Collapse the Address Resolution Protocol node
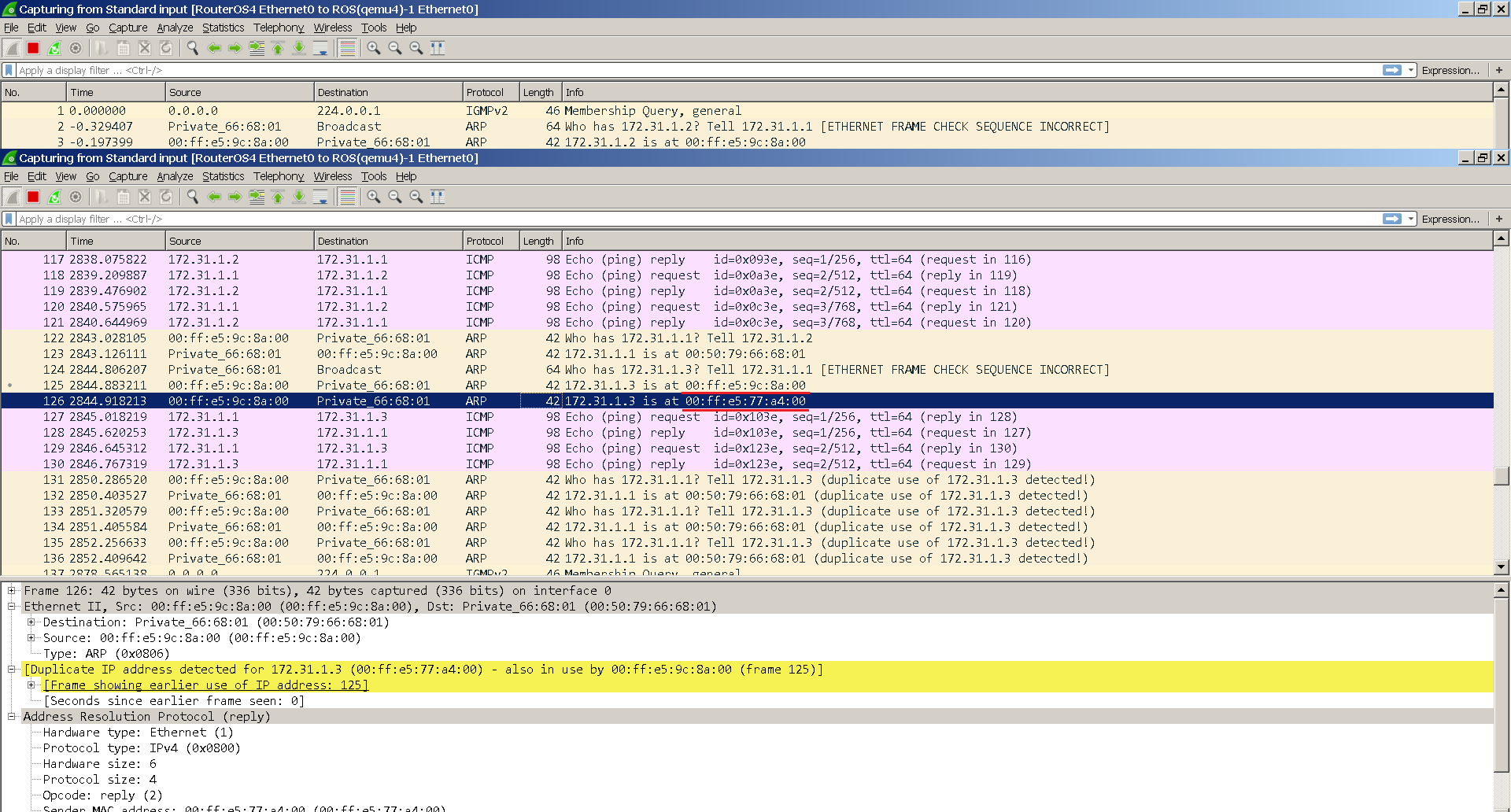This screenshot has width=1511, height=812. pos(12,716)
